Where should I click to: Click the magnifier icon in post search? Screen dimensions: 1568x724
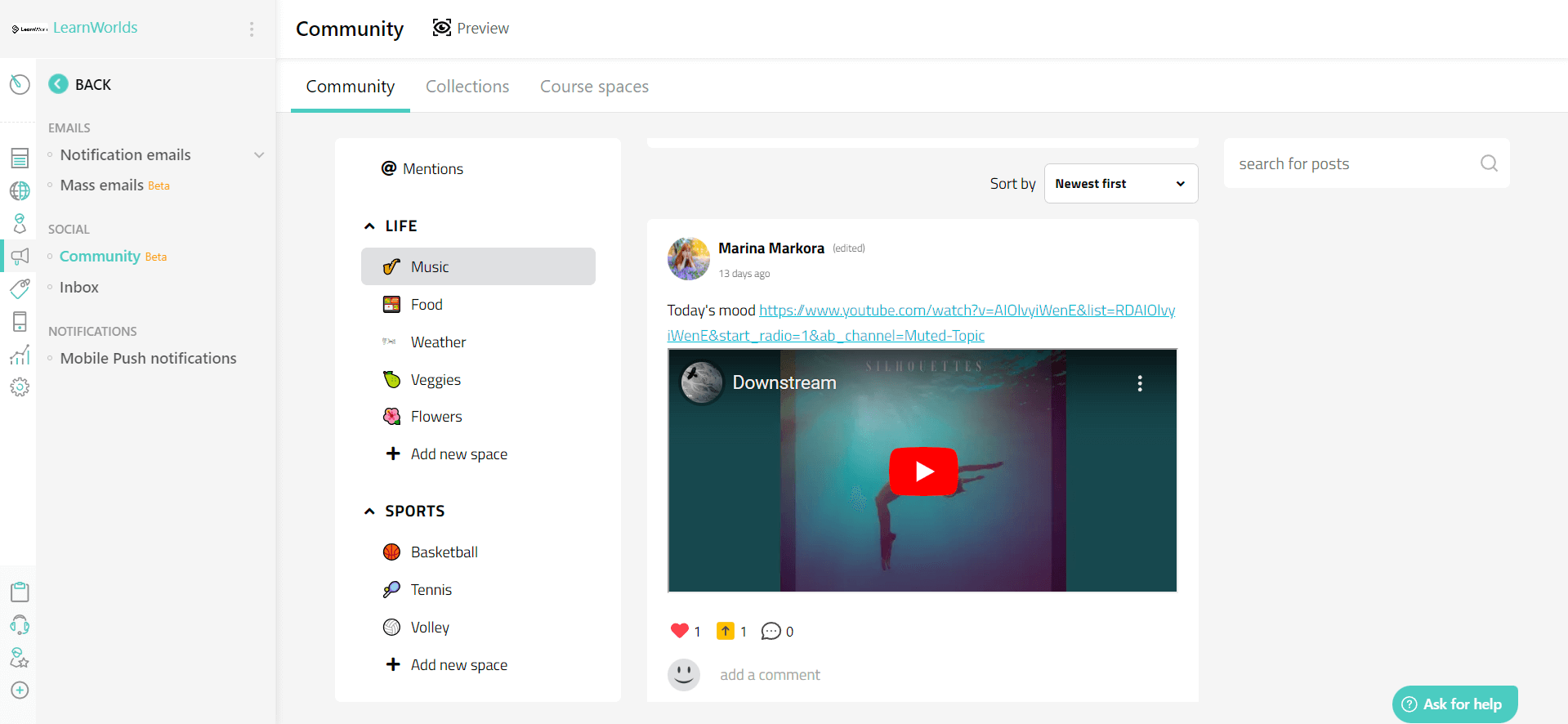click(x=1489, y=163)
